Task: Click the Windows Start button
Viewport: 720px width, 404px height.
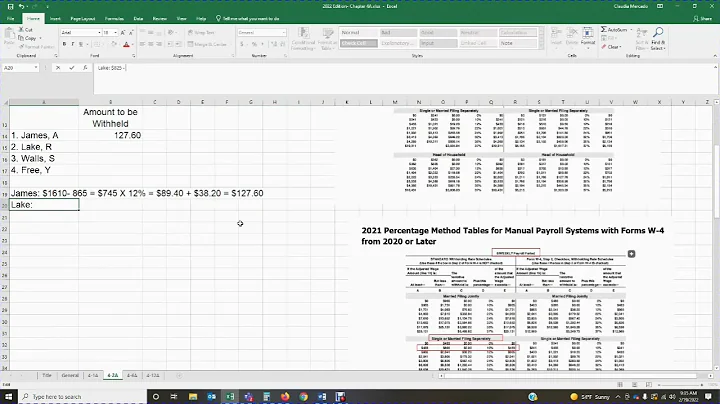Action: pyautogui.click(x=9, y=397)
